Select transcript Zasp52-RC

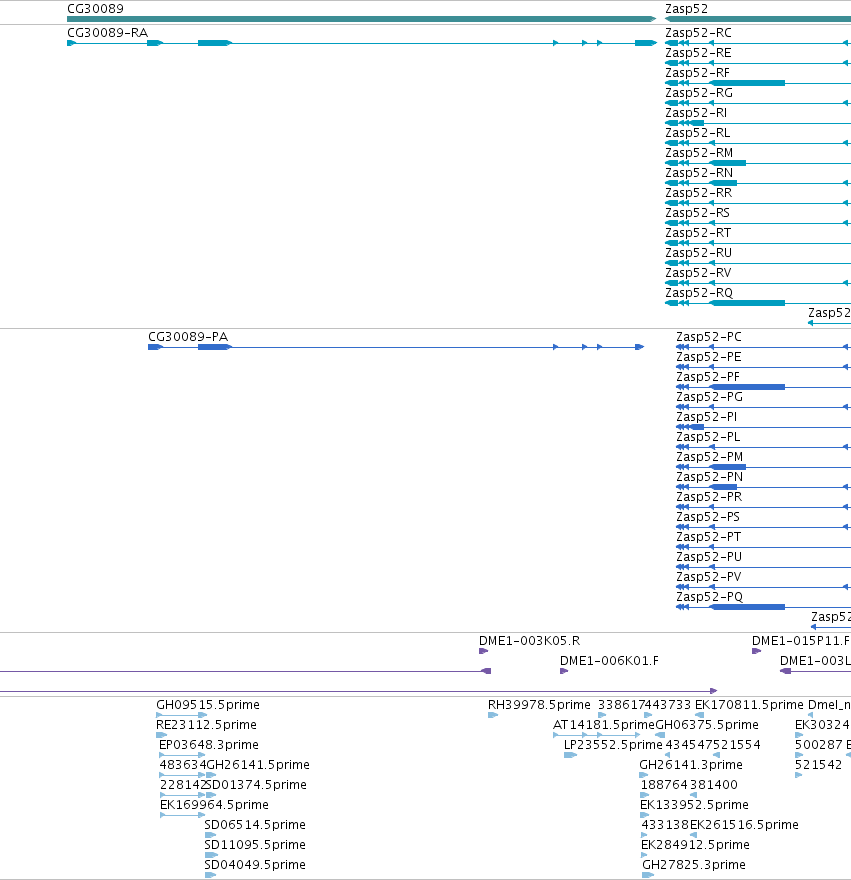tap(698, 33)
